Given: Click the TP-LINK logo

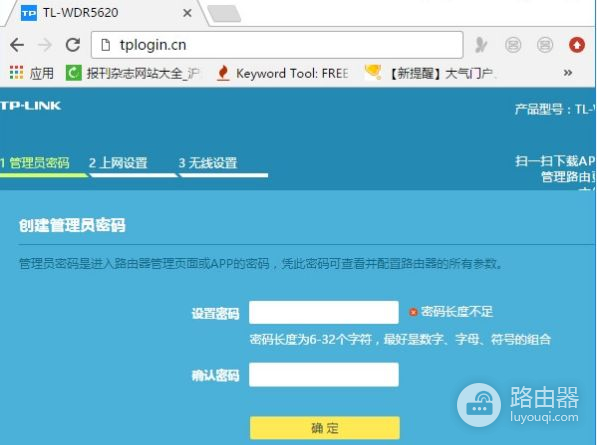Looking at the screenshot, I should pyautogui.click(x=30, y=105).
